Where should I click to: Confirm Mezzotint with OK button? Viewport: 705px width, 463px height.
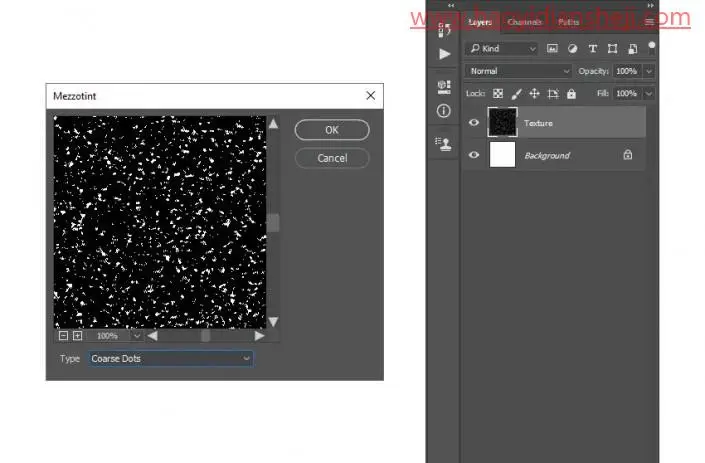332,130
